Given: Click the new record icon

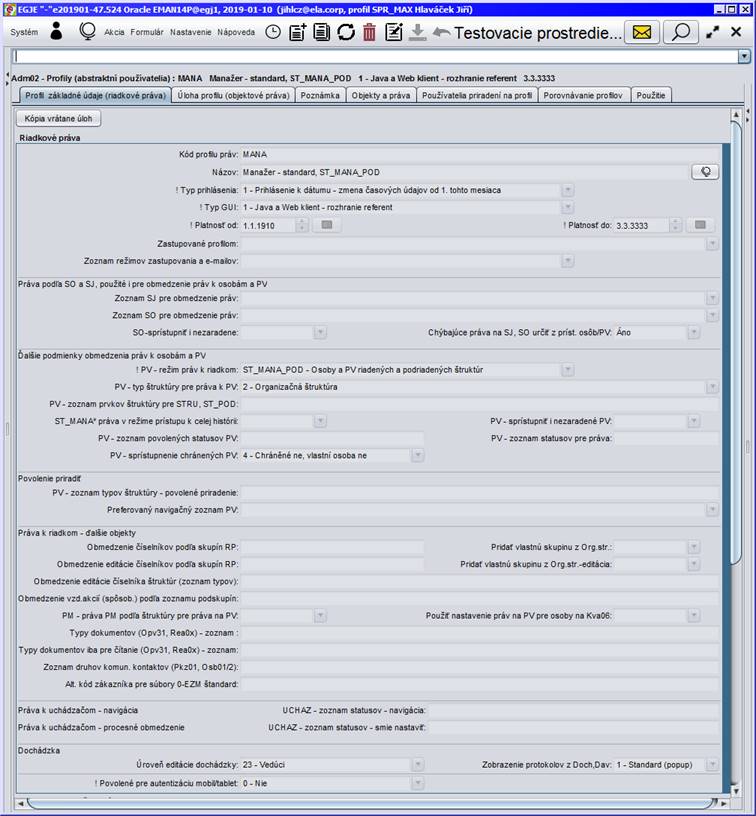Looking at the screenshot, I should [x=297, y=32].
